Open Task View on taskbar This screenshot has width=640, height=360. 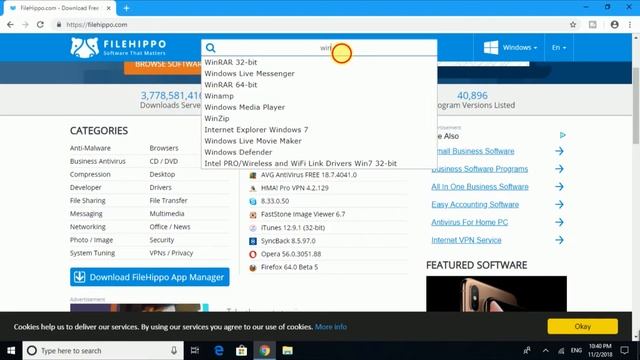pyautogui.click(x=195, y=351)
